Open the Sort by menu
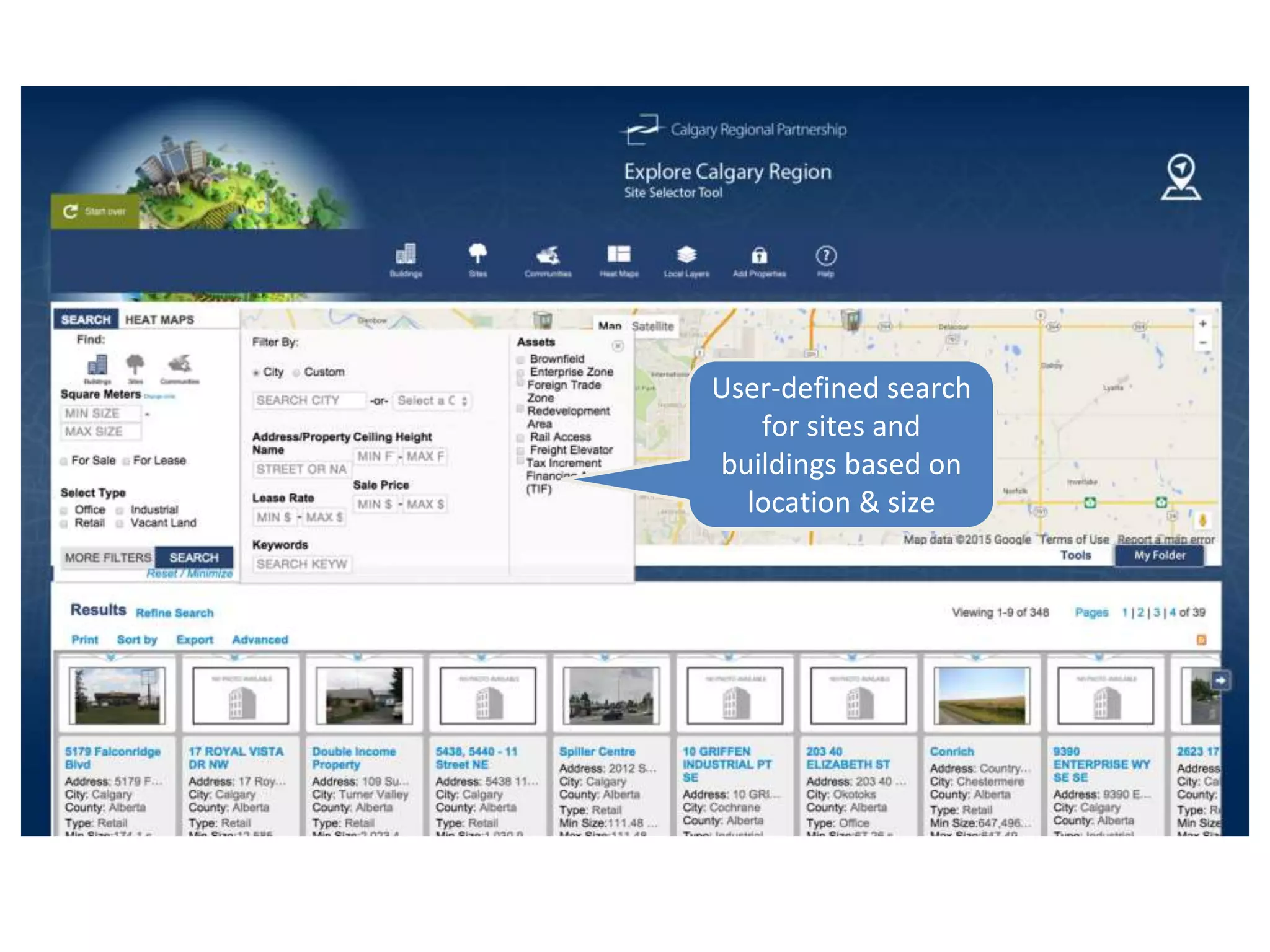 click(x=137, y=640)
